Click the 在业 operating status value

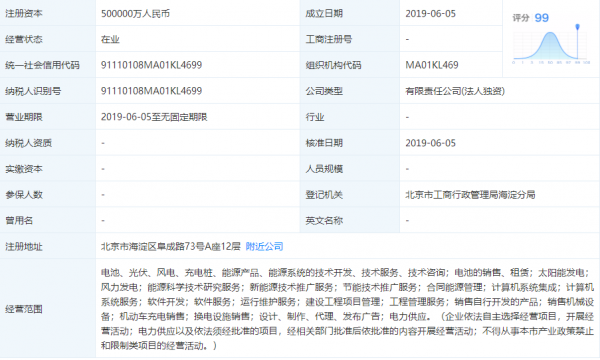click(x=110, y=39)
